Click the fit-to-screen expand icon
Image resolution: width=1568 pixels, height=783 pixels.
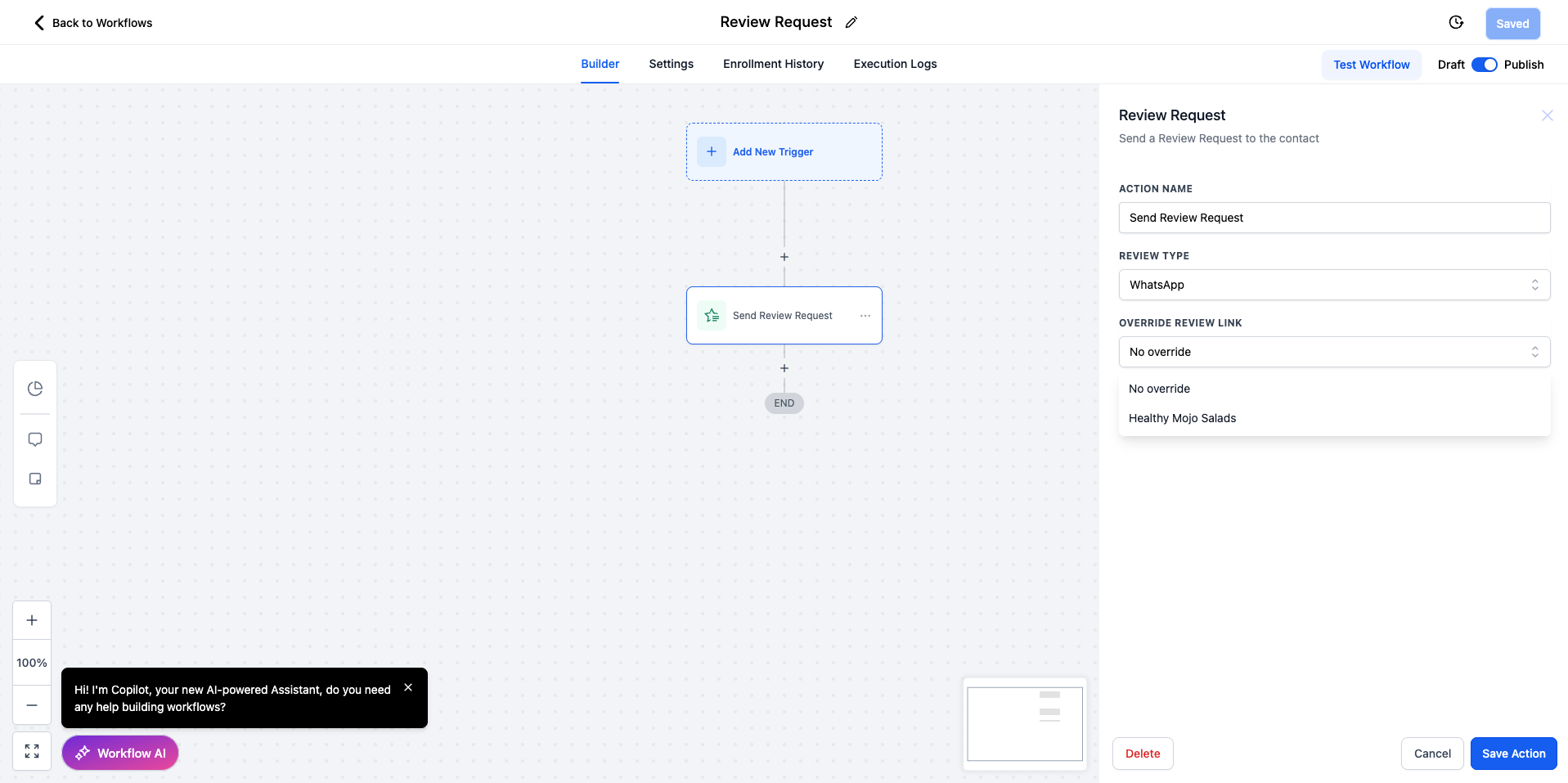pyautogui.click(x=32, y=751)
